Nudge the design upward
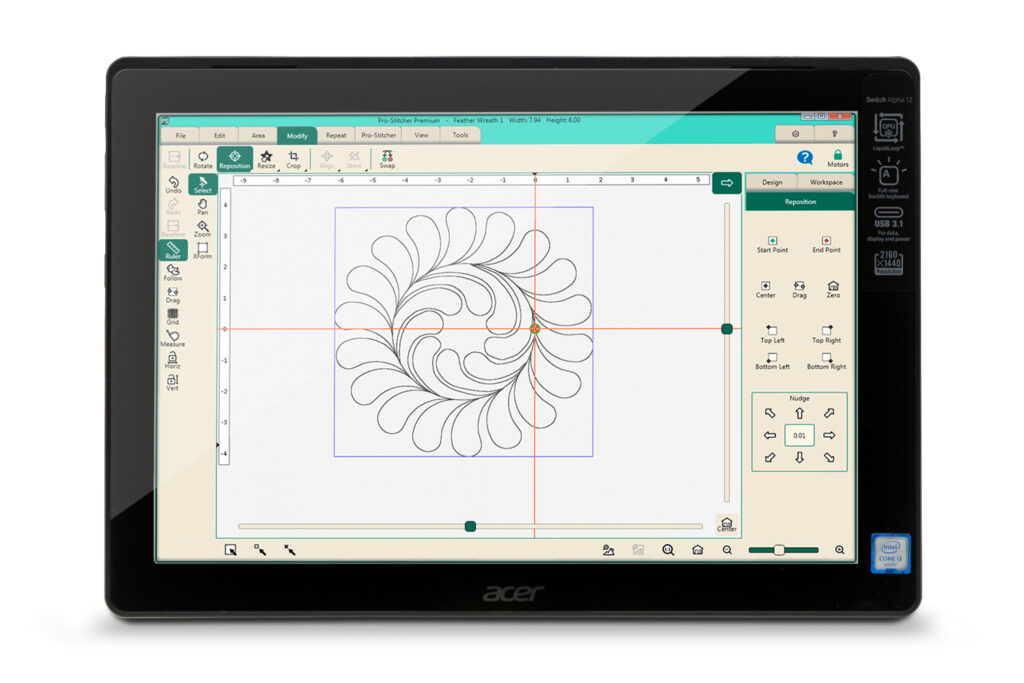This screenshot has height=683, width=1024. pyautogui.click(x=799, y=413)
